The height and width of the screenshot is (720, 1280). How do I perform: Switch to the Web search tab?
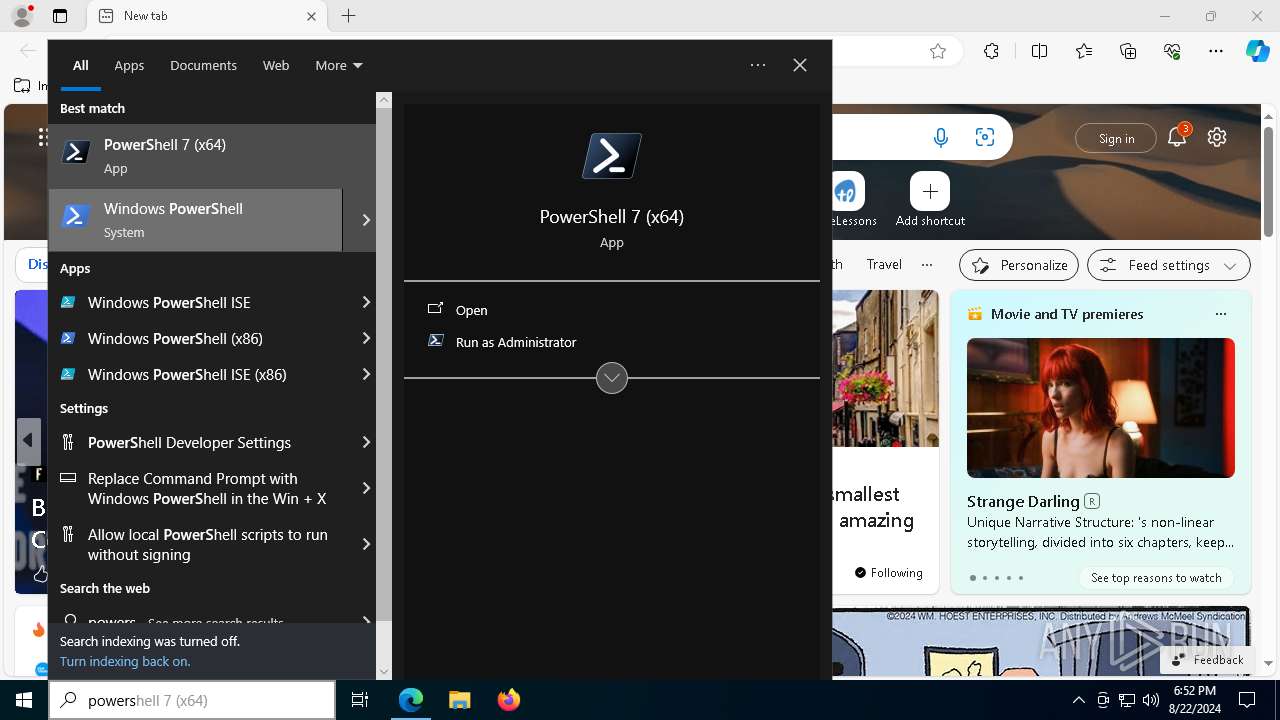(x=276, y=65)
